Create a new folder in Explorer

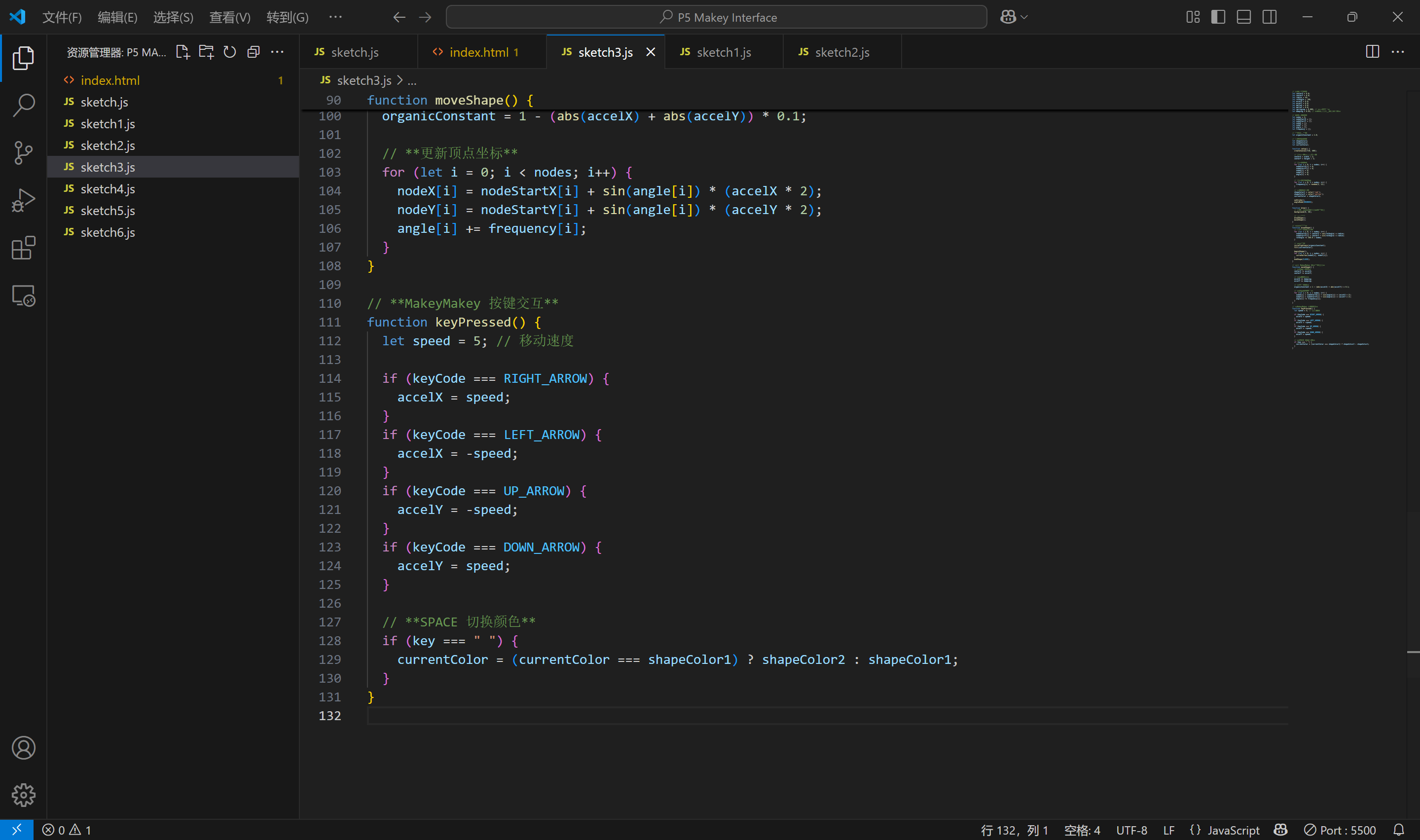206,51
